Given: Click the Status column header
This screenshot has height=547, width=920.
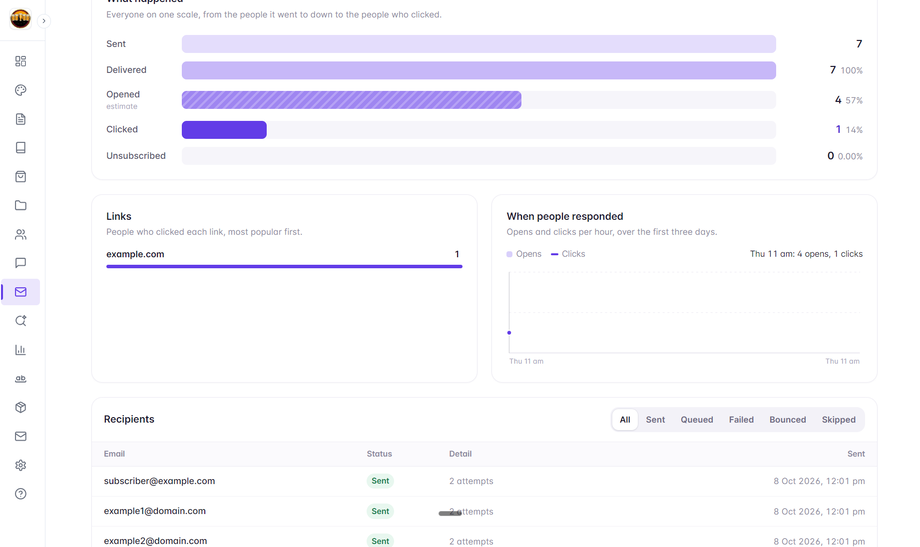Looking at the screenshot, I should point(379,454).
